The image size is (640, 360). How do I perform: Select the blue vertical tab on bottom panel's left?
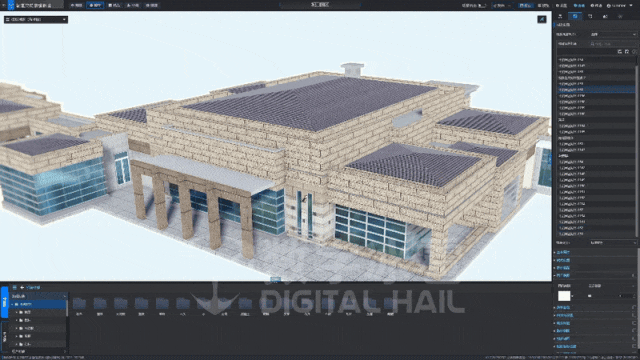click(x=4, y=302)
